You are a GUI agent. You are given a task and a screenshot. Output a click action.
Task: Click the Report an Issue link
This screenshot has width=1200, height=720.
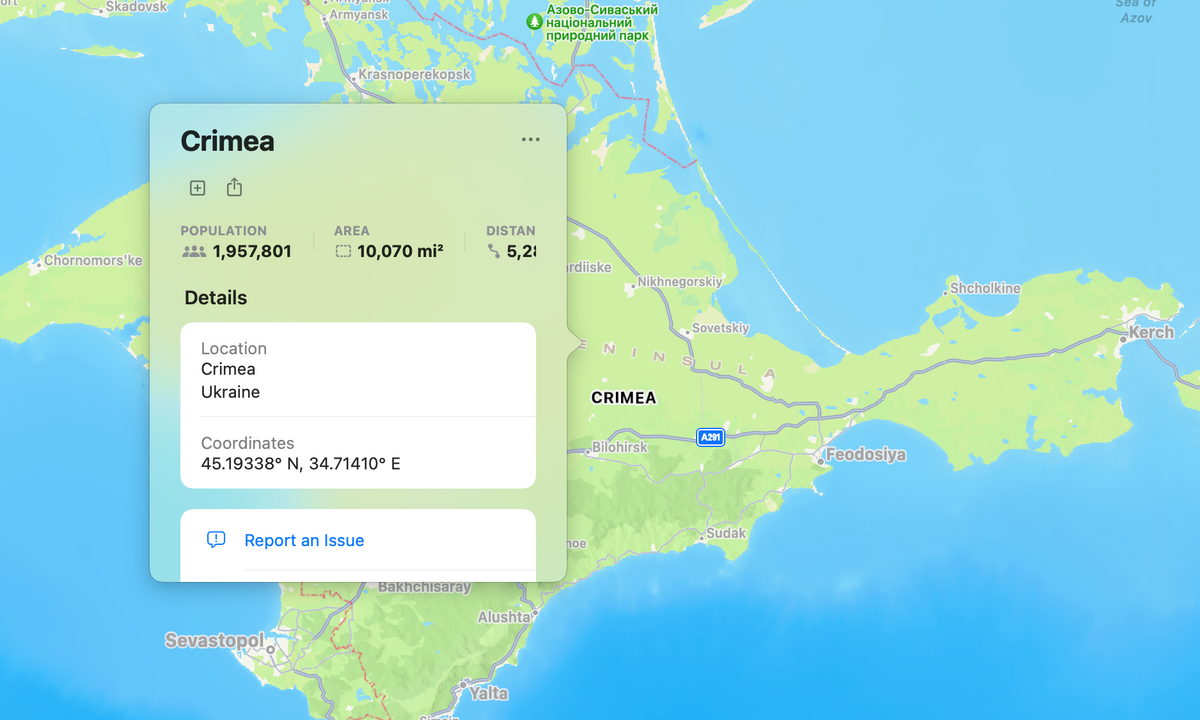click(304, 540)
